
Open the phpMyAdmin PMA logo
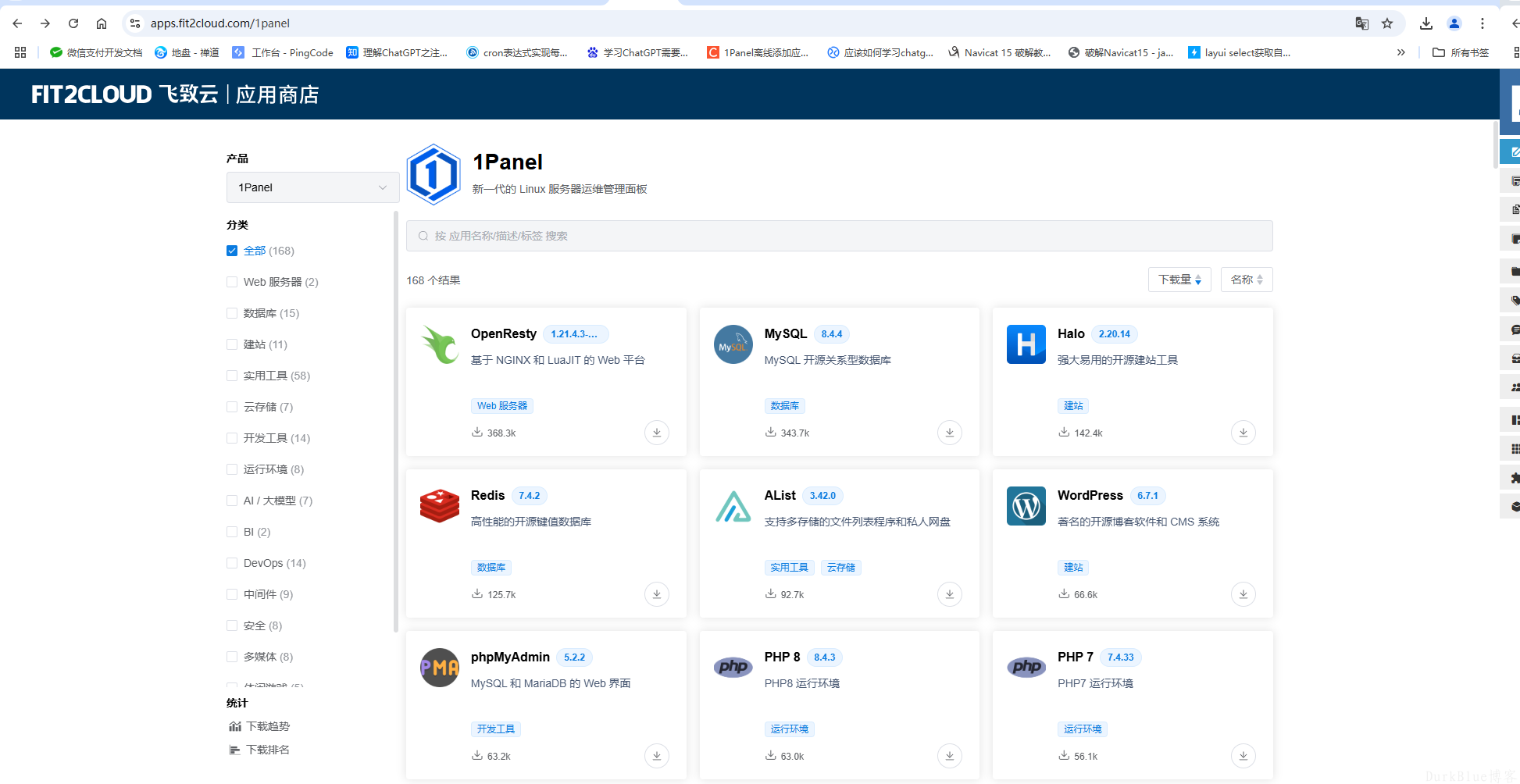pyautogui.click(x=440, y=668)
